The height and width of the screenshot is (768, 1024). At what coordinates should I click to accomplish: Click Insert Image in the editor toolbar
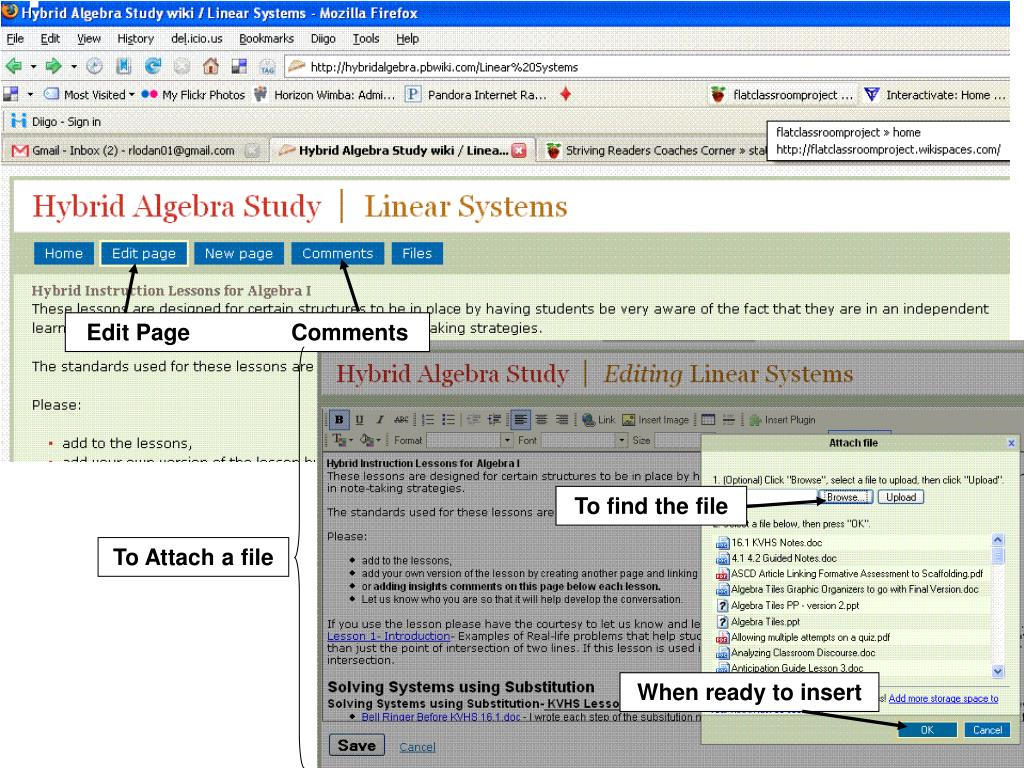point(655,420)
